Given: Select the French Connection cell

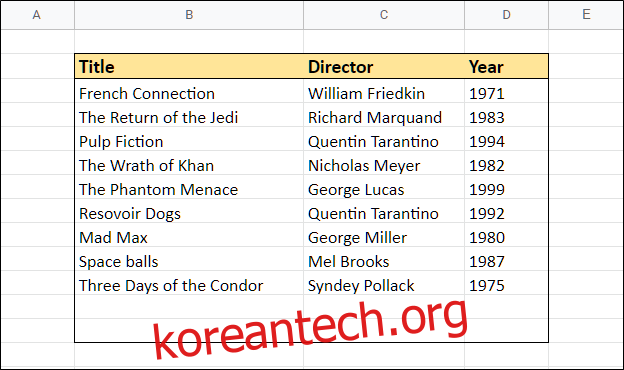Looking at the screenshot, I should (189, 94).
